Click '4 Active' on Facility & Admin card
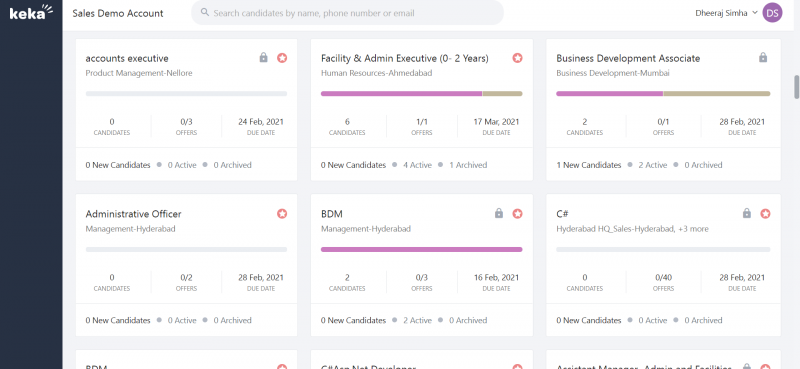 (417, 165)
